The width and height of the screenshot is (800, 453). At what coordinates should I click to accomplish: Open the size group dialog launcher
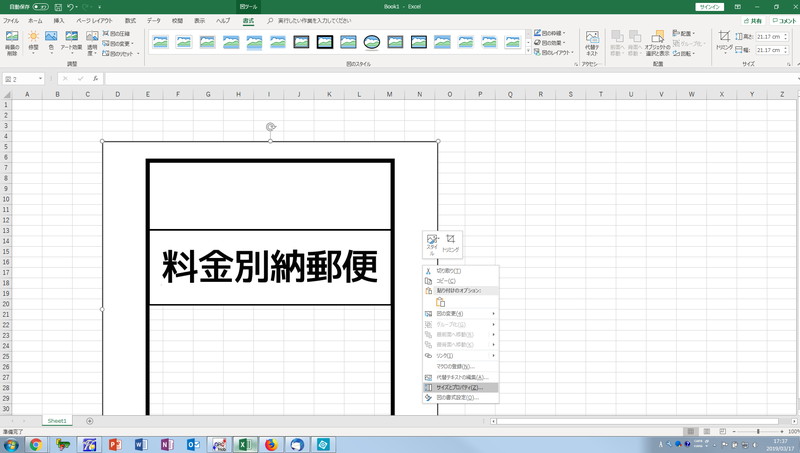pyautogui.click(x=789, y=64)
